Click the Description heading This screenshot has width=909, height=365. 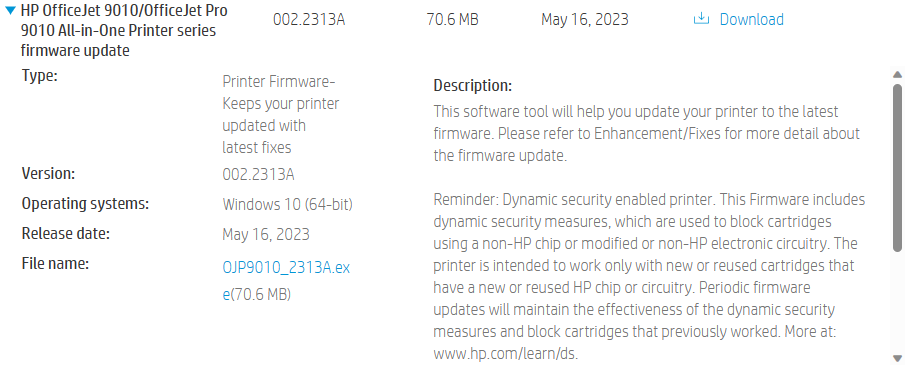coord(472,86)
